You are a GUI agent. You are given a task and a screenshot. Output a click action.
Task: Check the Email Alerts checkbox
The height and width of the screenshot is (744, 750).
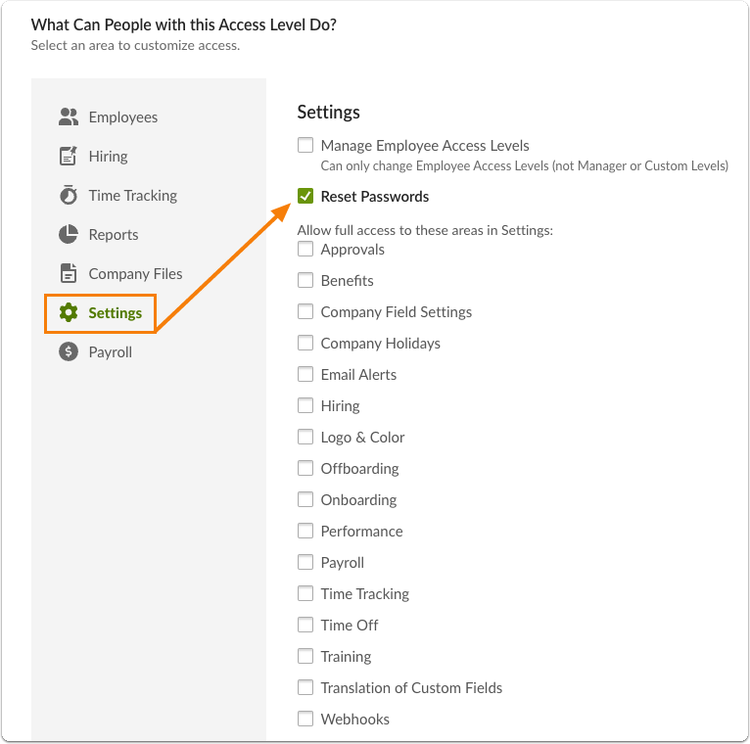point(305,374)
